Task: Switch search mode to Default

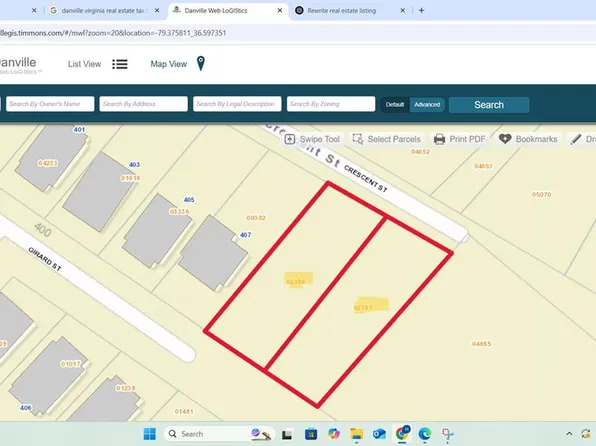Action: [395, 105]
